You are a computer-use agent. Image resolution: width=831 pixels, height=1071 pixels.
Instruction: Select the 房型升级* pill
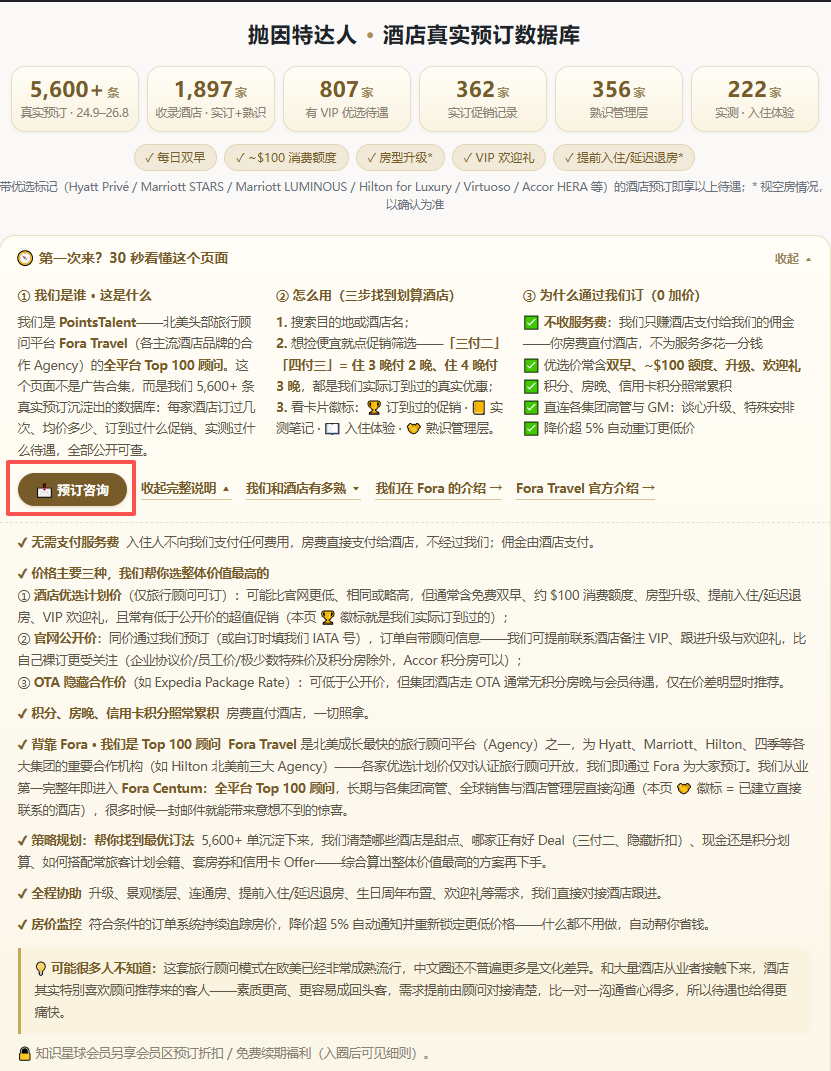tap(400, 158)
